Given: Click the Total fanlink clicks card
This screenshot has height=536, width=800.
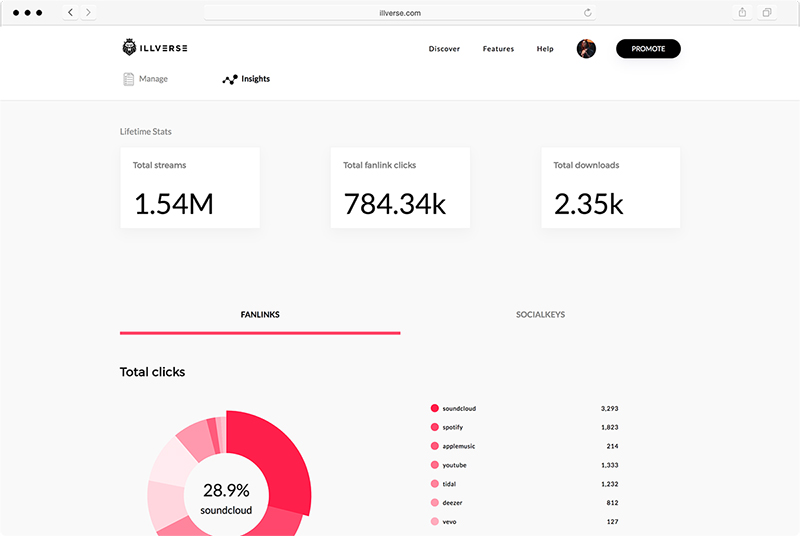Looking at the screenshot, I should pyautogui.click(x=400, y=188).
